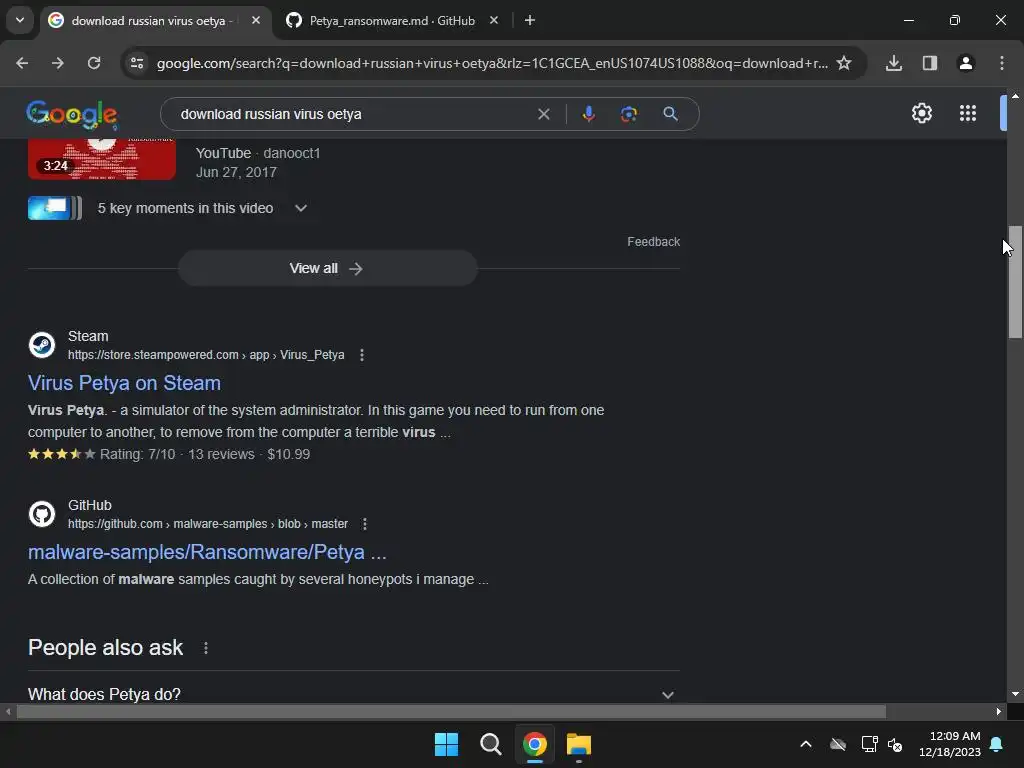Screen dimensions: 1024x768
Task: Click the horizontal scroll right arrow
Action: tap(999, 712)
